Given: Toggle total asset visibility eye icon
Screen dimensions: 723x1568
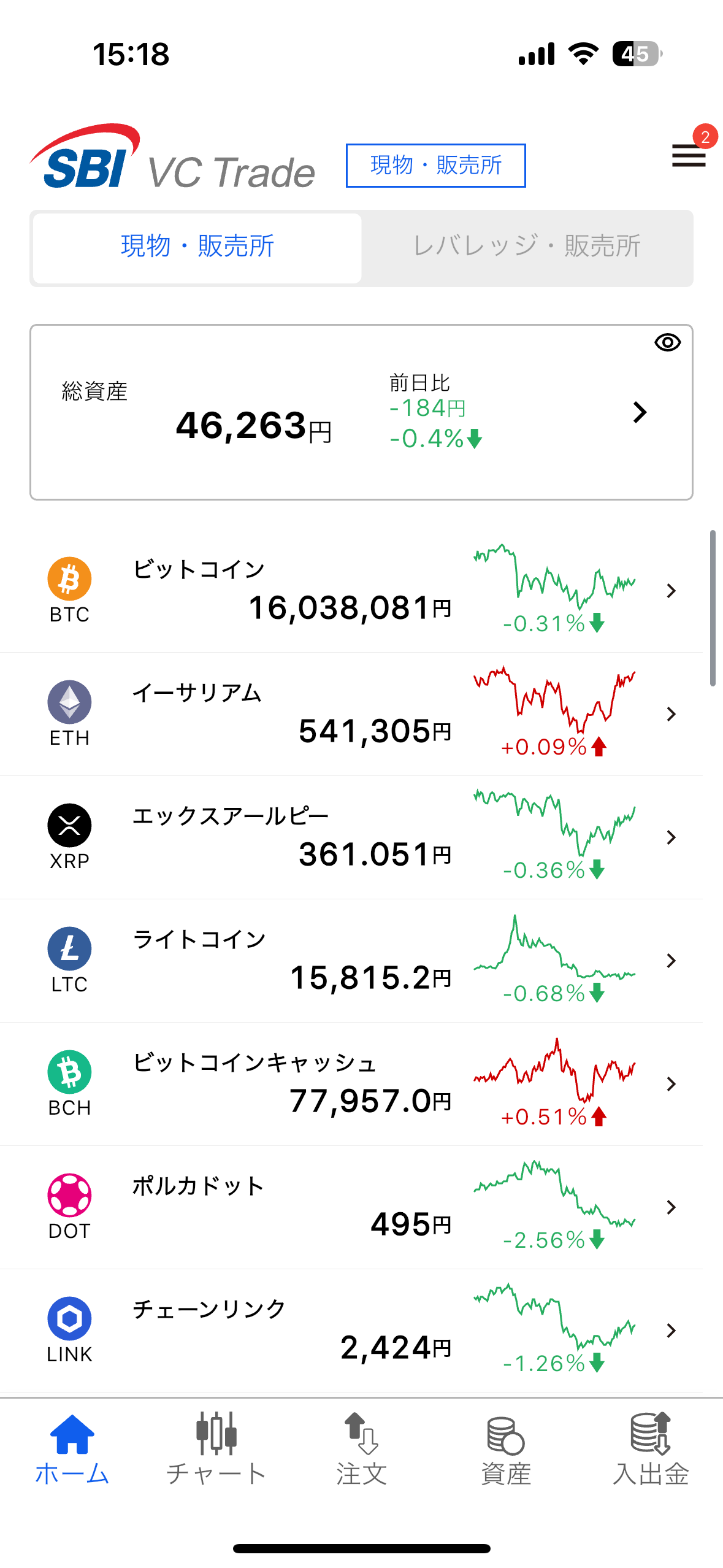Looking at the screenshot, I should coord(667,342).
